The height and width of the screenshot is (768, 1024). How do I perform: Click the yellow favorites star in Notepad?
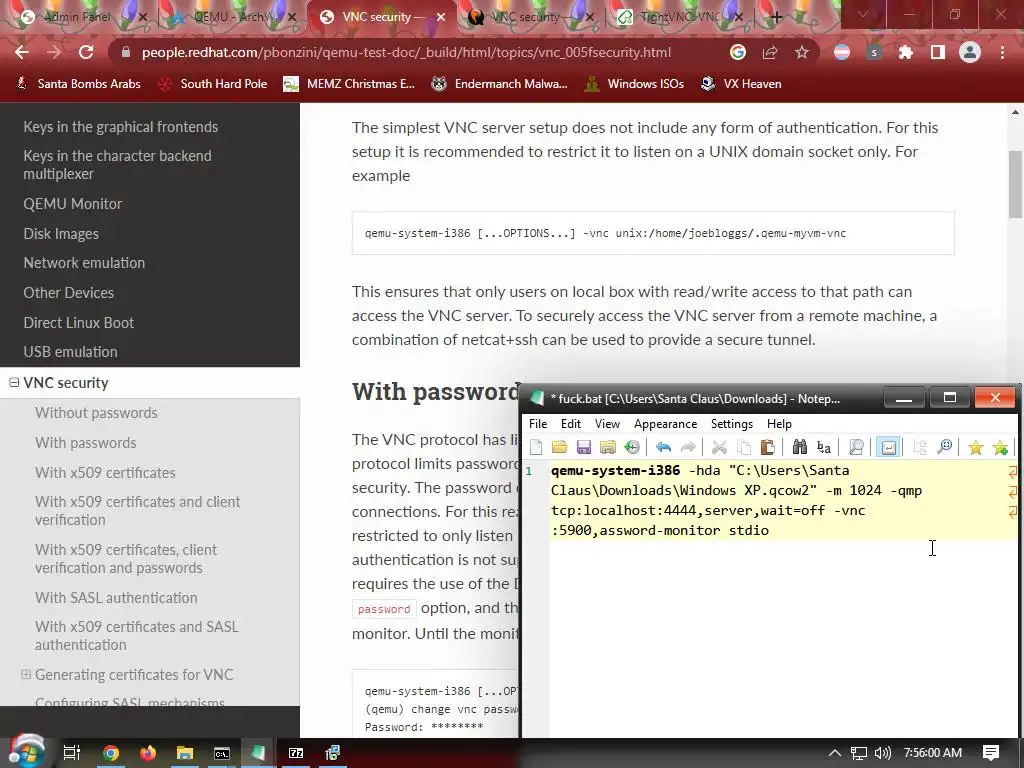(976, 447)
